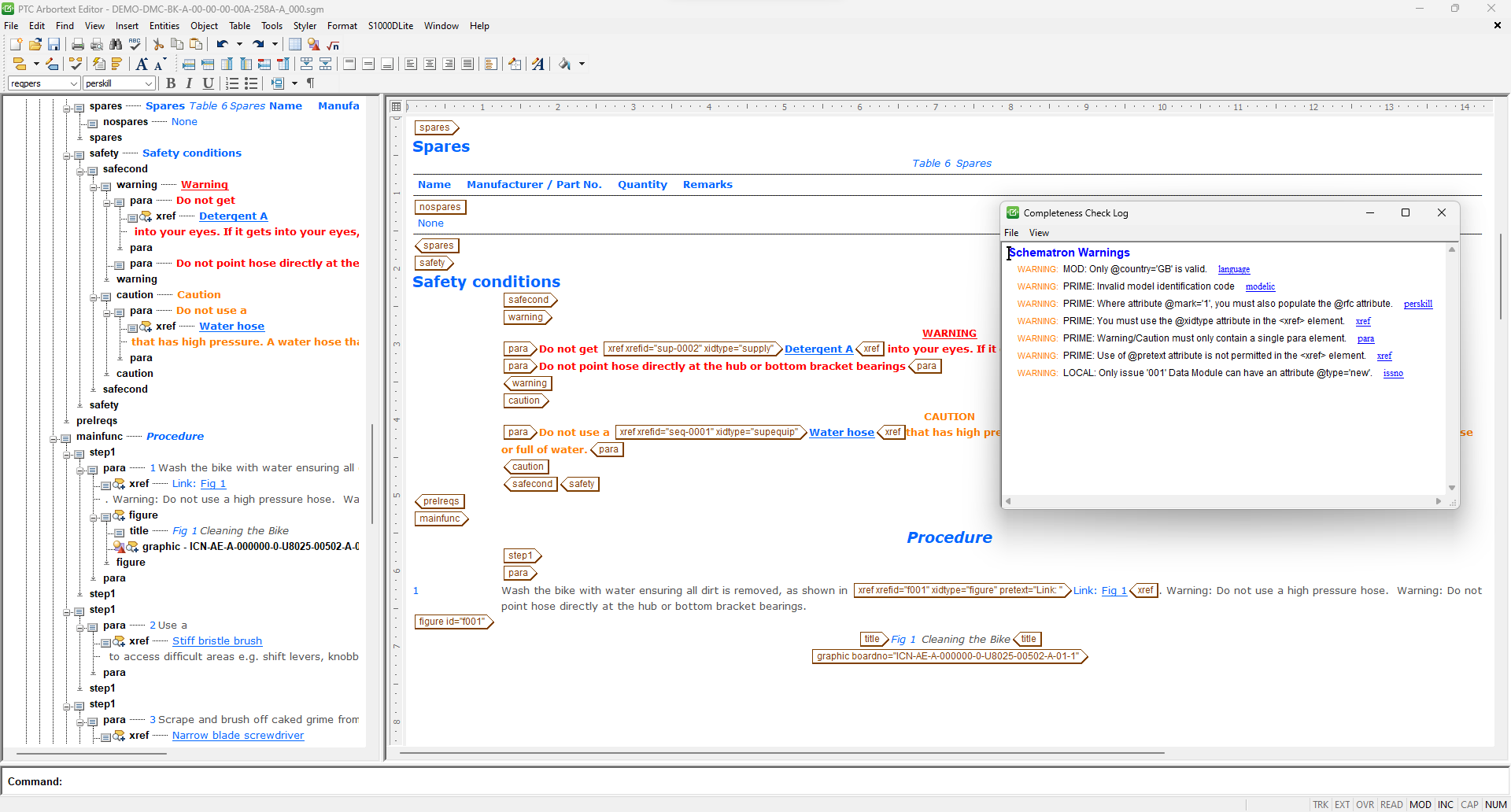Collapse the safety node in tree
Screen dimensions: 1511x812
tap(67, 154)
